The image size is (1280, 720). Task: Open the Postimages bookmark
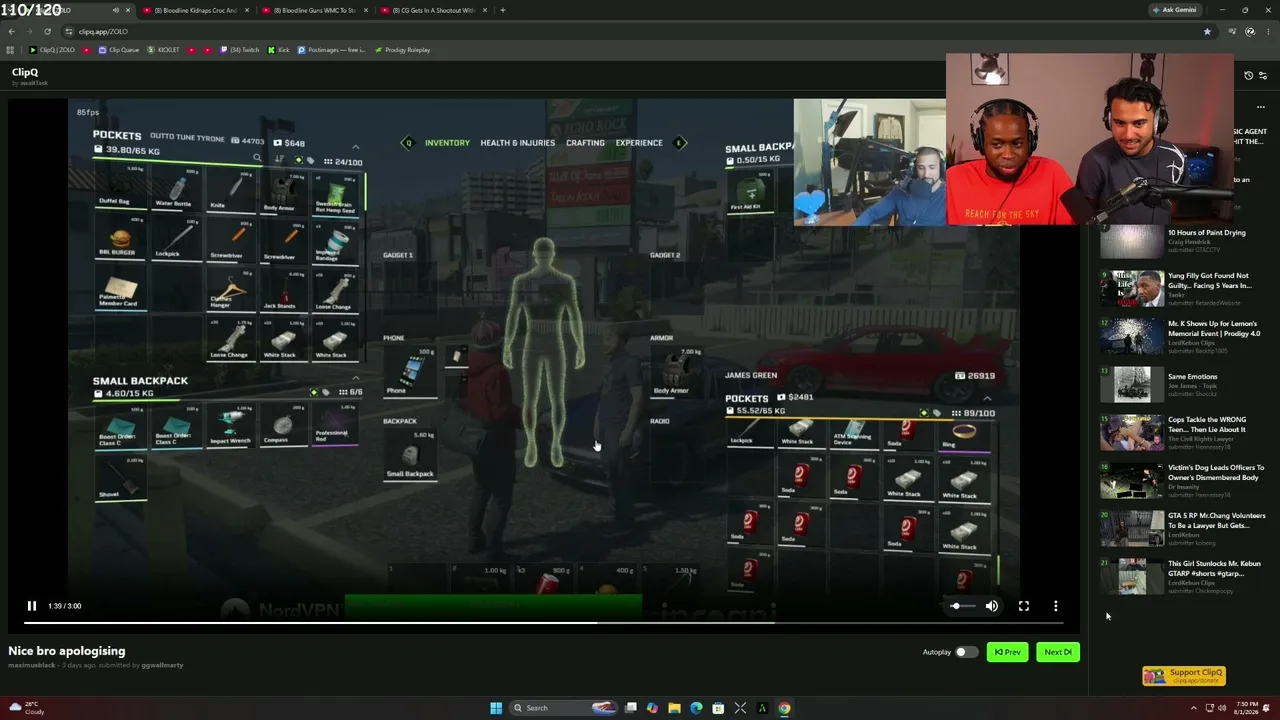(x=331, y=50)
